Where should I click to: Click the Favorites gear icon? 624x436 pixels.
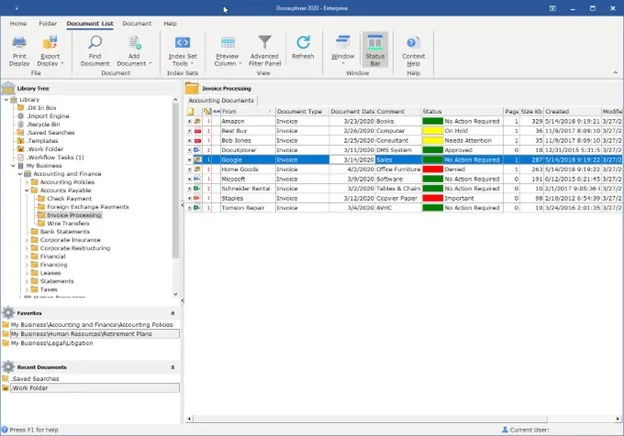coord(8,313)
